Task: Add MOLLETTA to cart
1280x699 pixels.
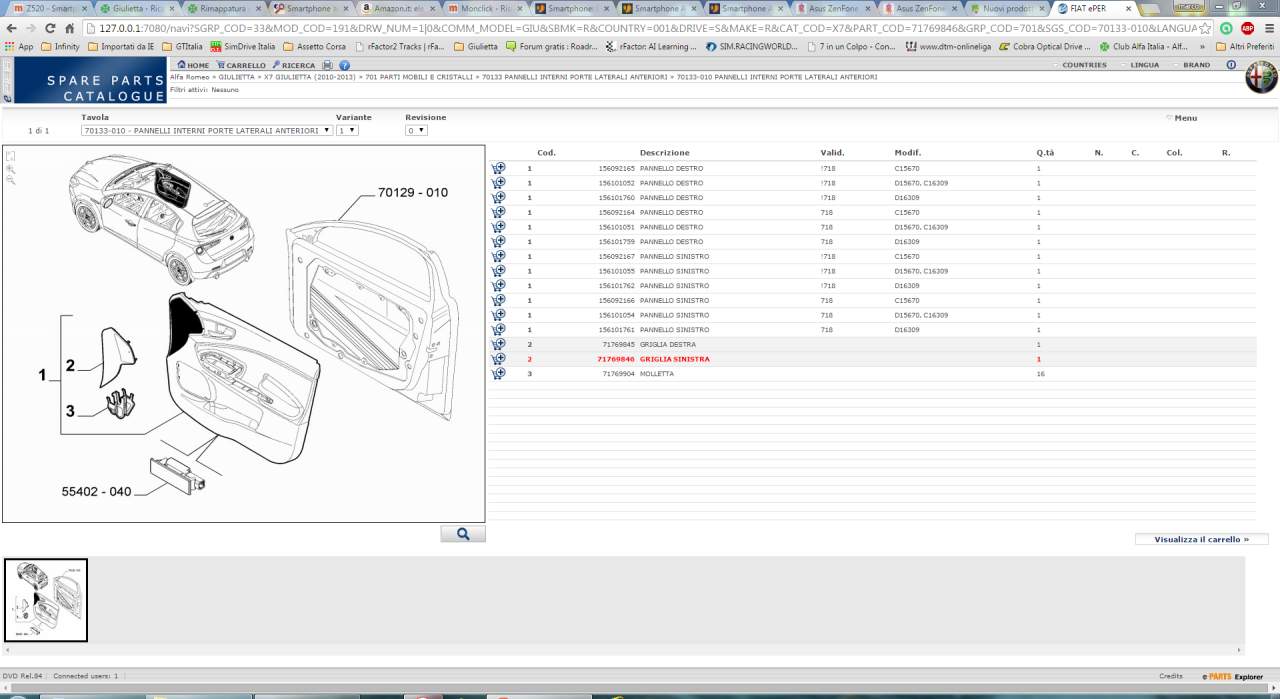Action: point(498,373)
